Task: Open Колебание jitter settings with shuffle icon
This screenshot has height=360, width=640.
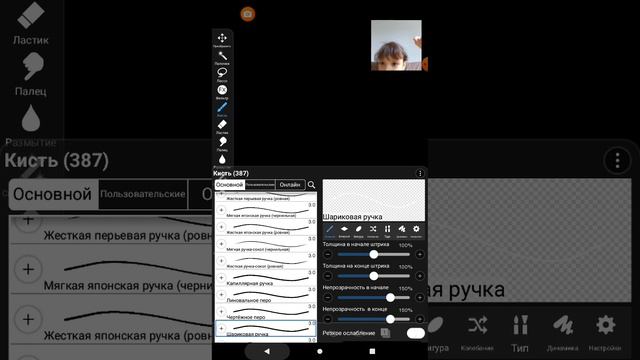Action: [x=373, y=231]
